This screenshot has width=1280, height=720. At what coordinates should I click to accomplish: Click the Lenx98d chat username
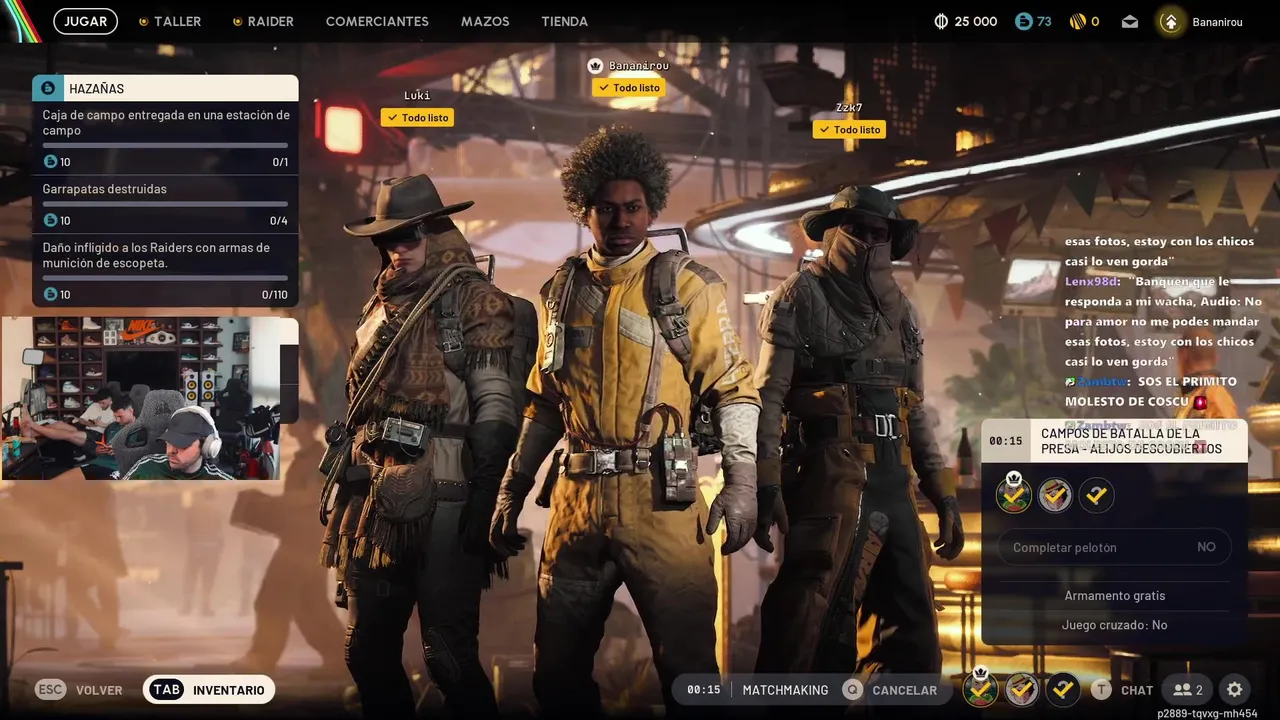pyautogui.click(x=1091, y=282)
